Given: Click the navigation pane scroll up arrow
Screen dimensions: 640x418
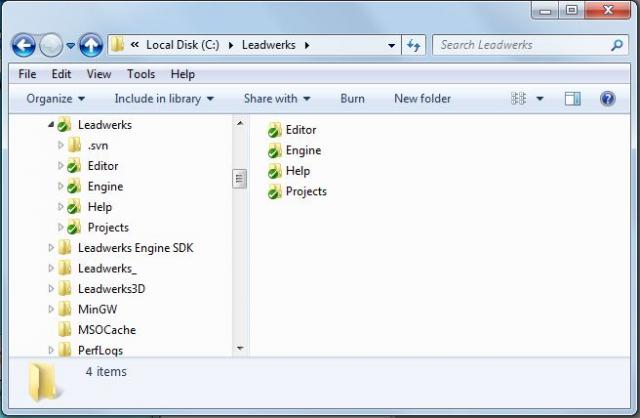Looking at the screenshot, I should 240,123.
